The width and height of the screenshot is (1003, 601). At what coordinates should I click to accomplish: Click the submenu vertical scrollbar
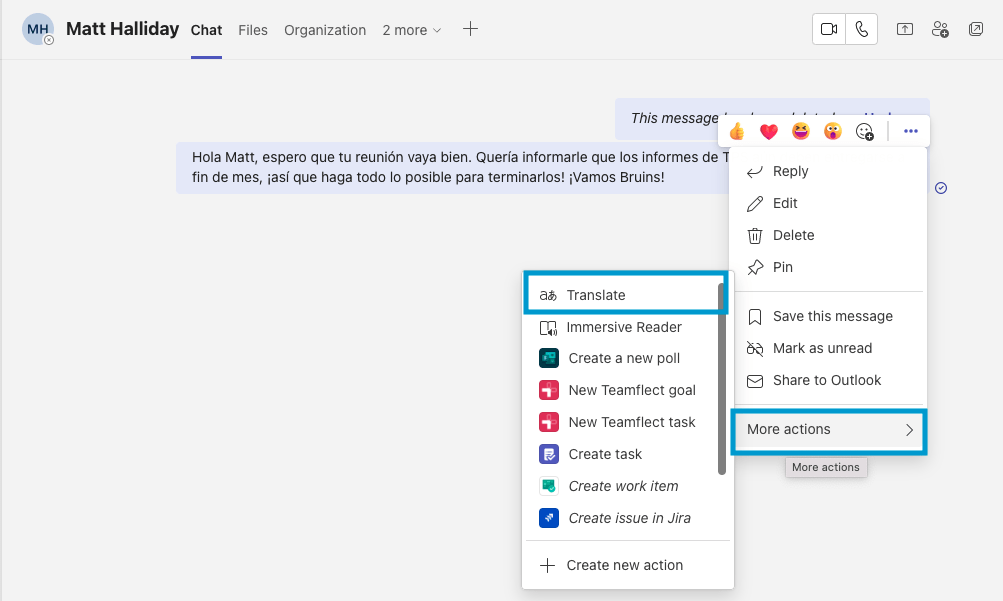[722, 380]
